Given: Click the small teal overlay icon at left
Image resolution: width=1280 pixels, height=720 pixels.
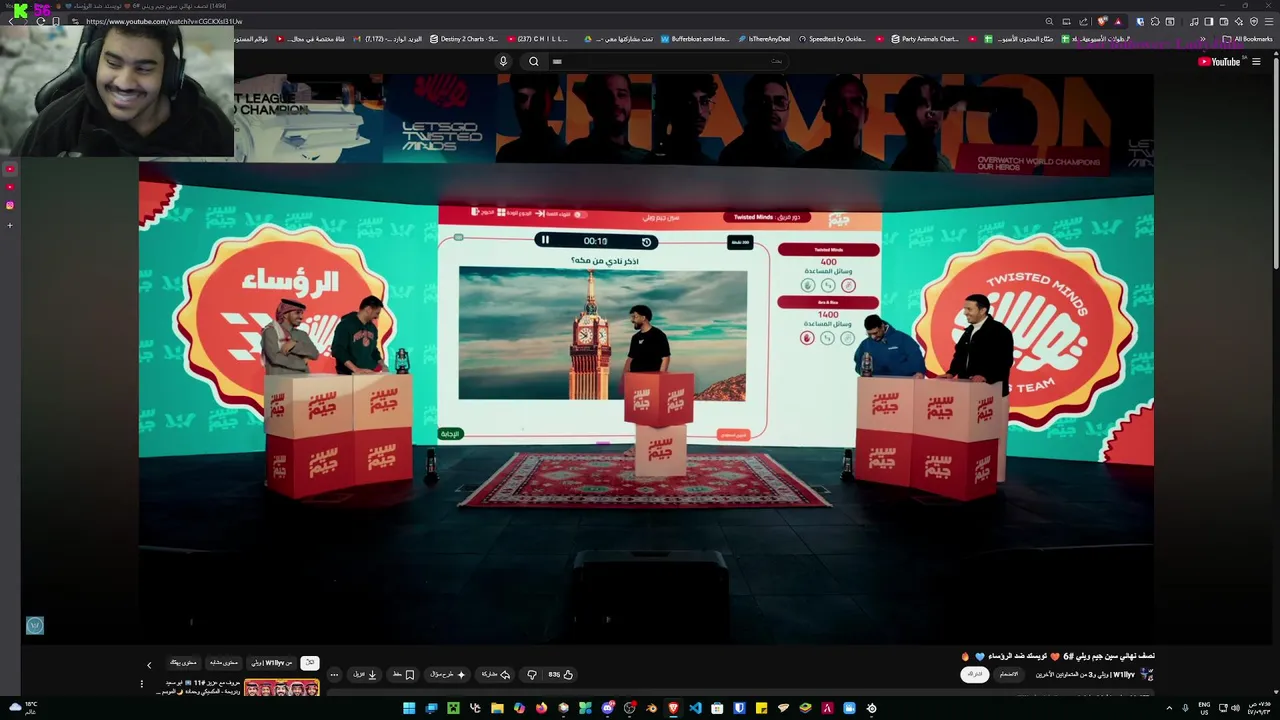Looking at the screenshot, I should click(x=35, y=625).
